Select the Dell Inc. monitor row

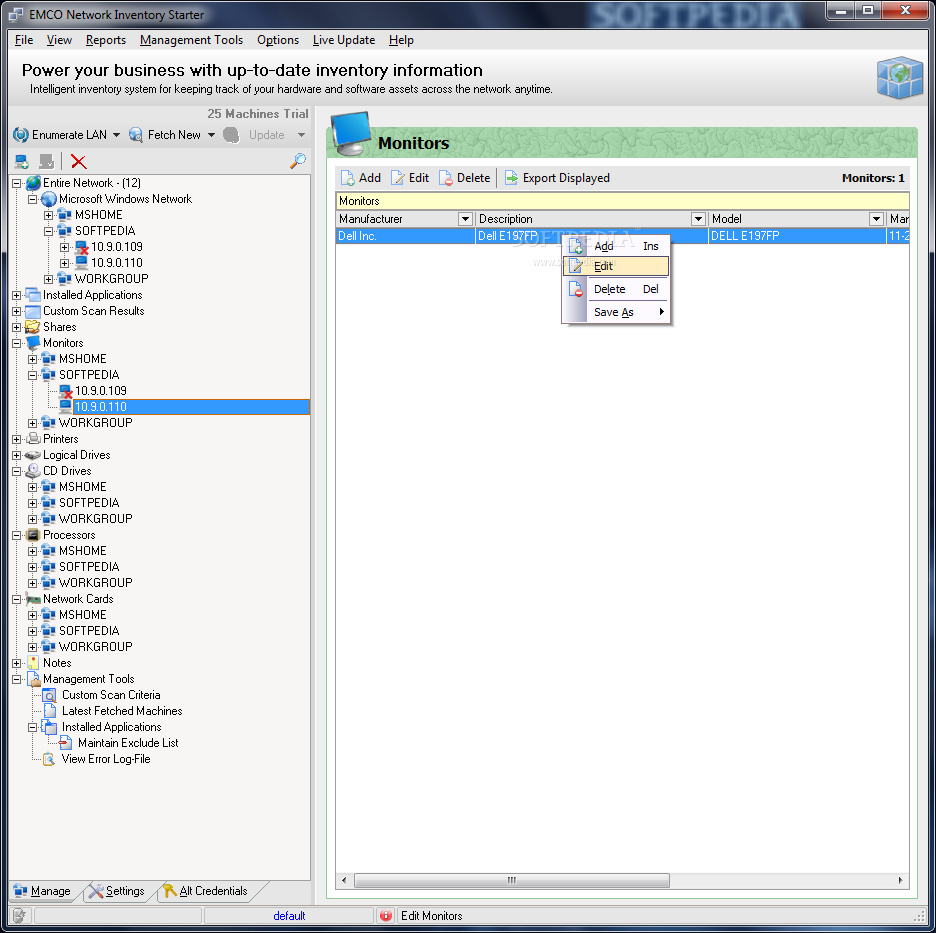(x=623, y=236)
